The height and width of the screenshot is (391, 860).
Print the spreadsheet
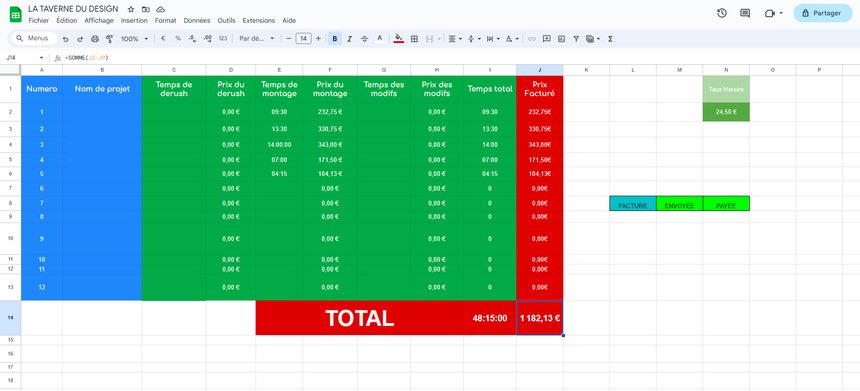pyautogui.click(x=95, y=39)
